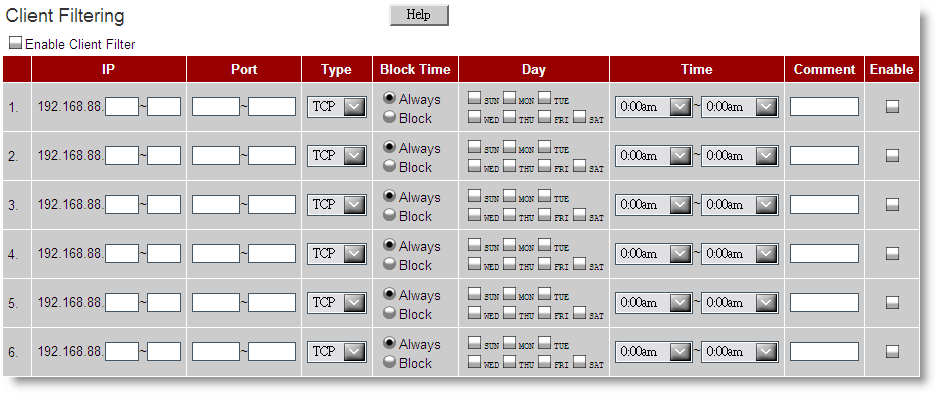Open the Type dropdown in row 1
936x393 pixels.
tap(337, 107)
